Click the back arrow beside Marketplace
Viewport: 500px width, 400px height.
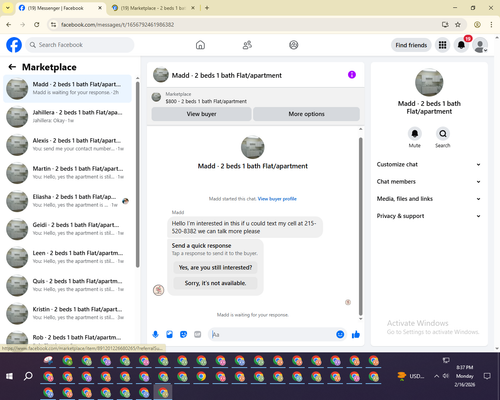[12, 67]
